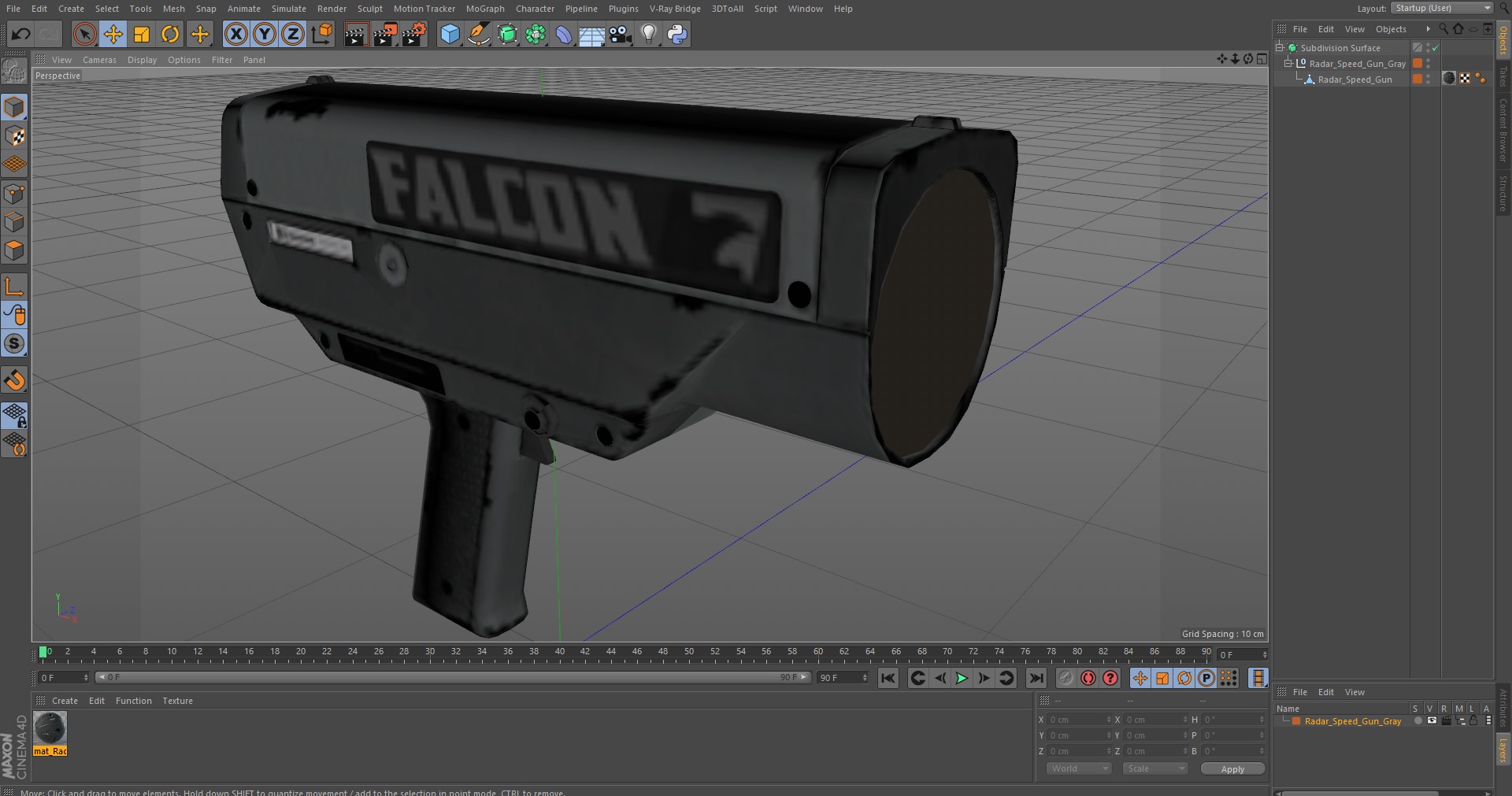Click frame 40 on timeline ruler
This screenshot has height=796, width=1512.
560,652
